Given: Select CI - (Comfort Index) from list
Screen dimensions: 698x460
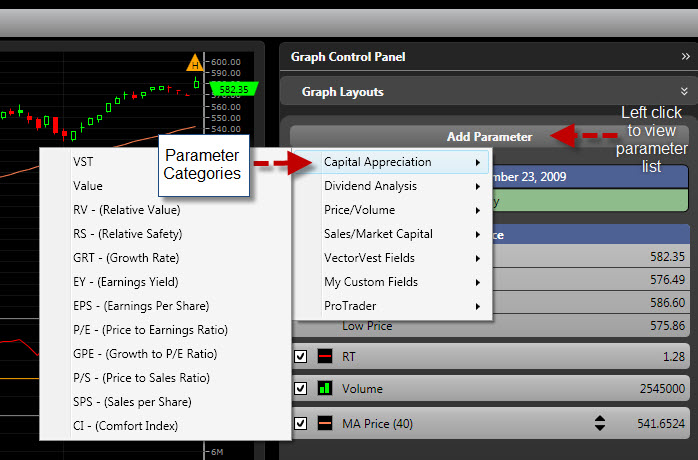Looking at the screenshot, I should click(125, 426).
